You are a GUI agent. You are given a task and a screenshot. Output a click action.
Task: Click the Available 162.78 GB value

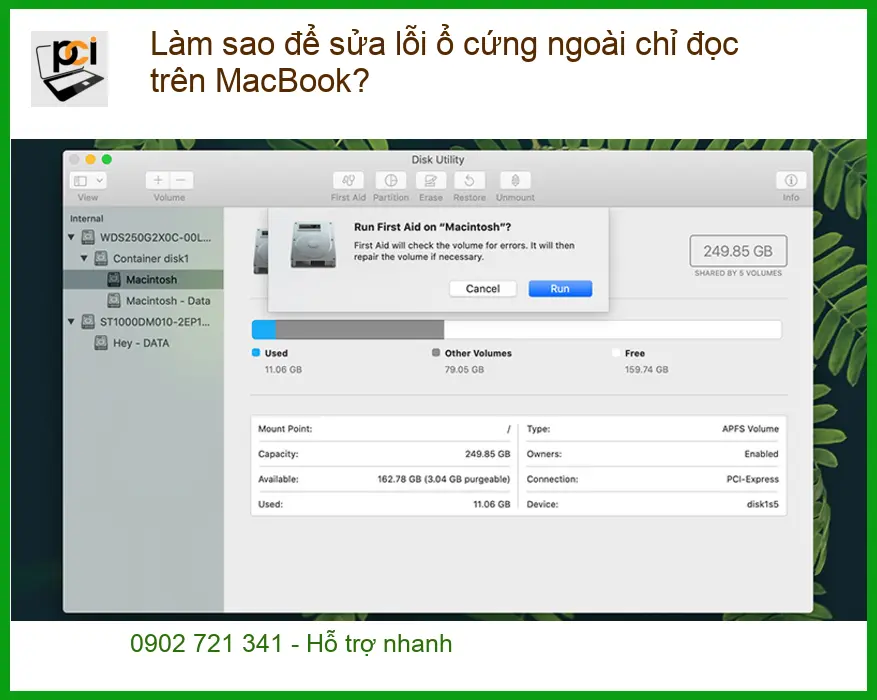click(x=444, y=479)
